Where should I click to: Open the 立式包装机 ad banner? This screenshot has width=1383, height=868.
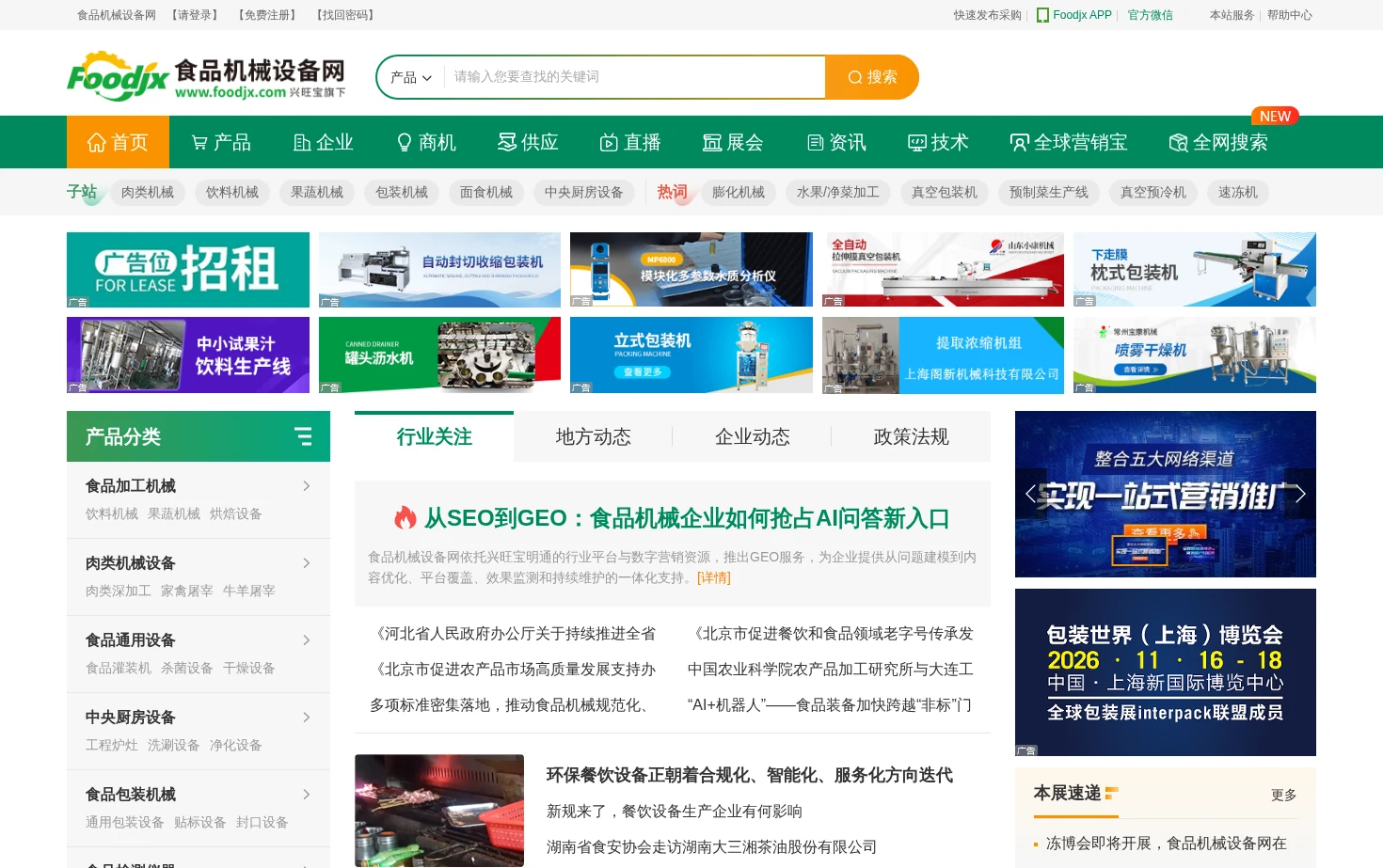[691, 355]
